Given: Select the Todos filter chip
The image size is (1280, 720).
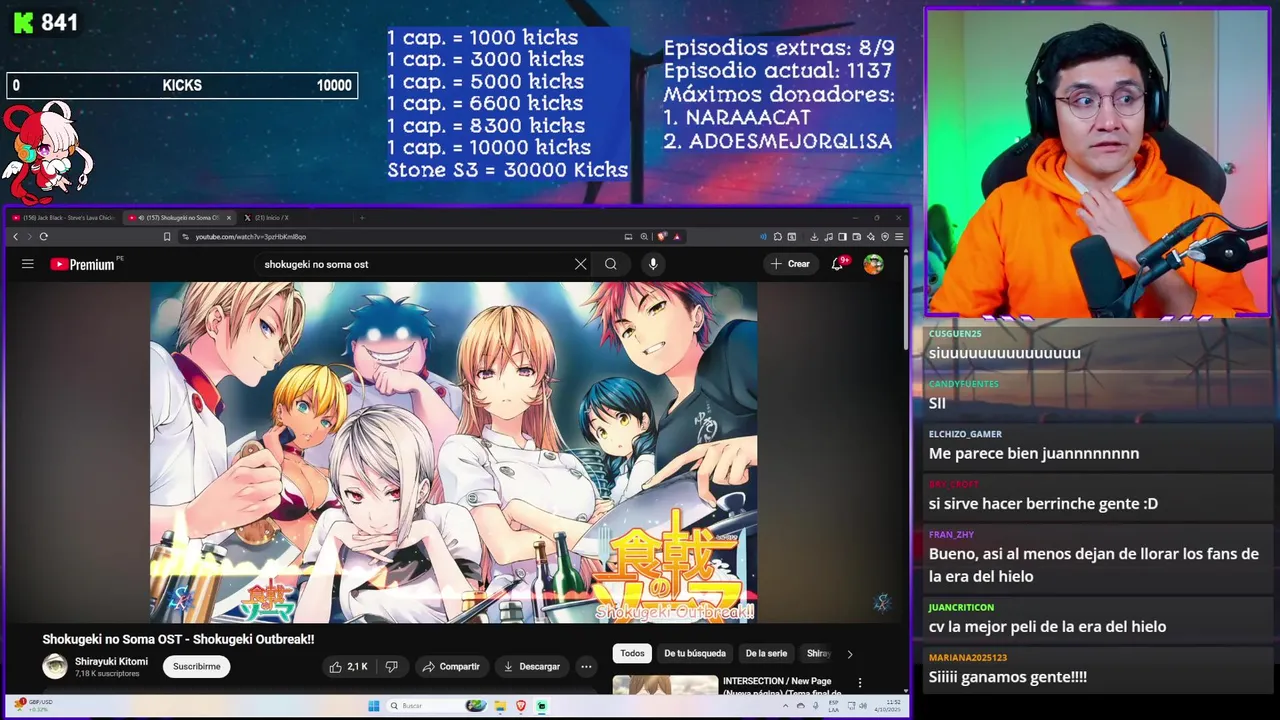Looking at the screenshot, I should coord(632,654).
